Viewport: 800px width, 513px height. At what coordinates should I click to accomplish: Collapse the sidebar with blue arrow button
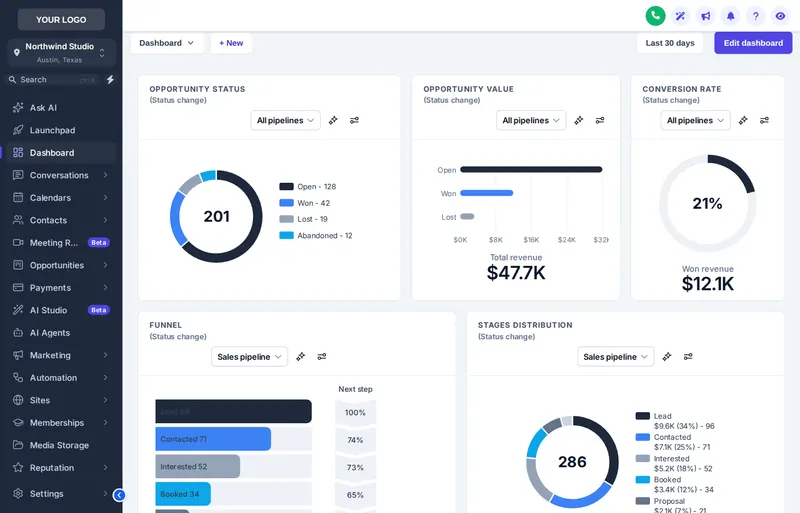point(119,495)
